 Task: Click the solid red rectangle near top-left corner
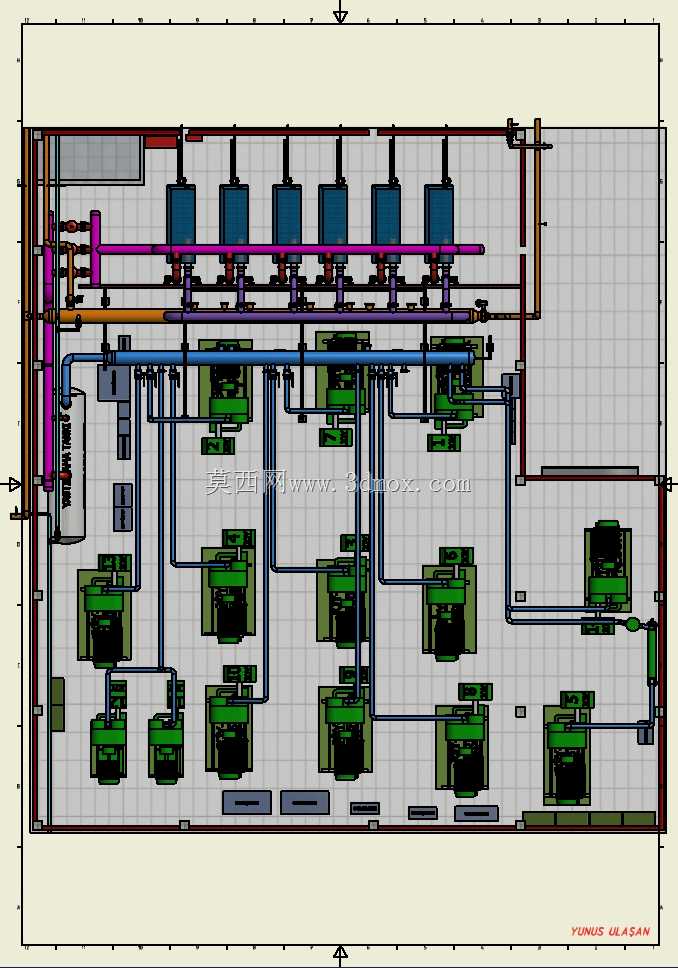(x=161, y=143)
